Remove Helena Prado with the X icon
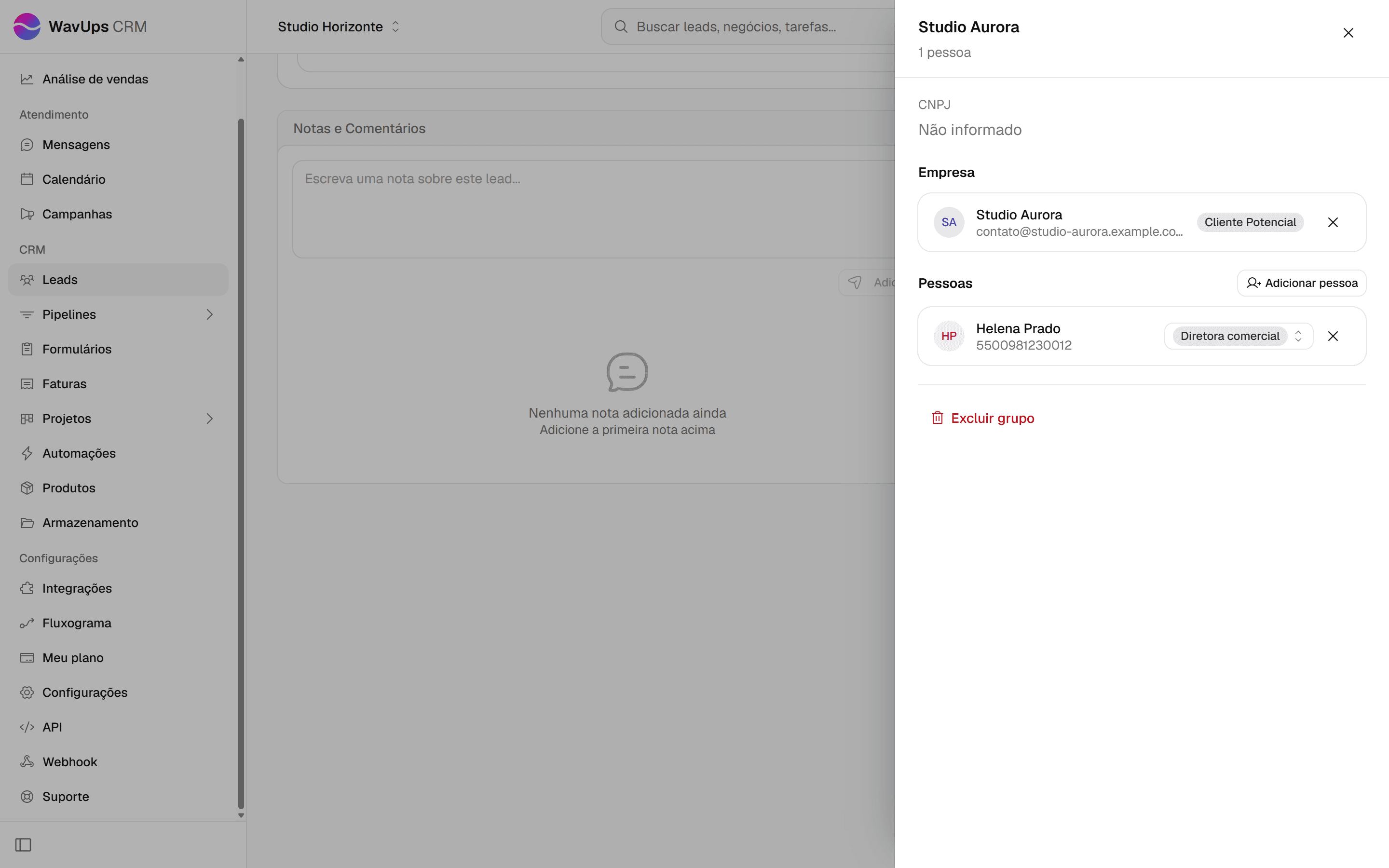 point(1333,336)
